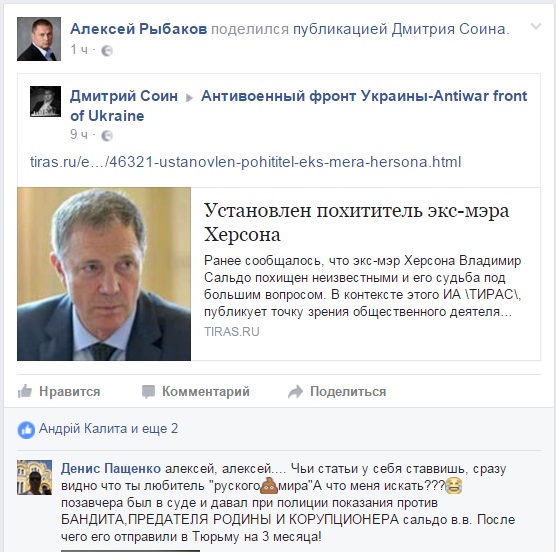556x552 pixels.
Task: Click the globe privacy icon beside 1 ч
Action: [x=107, y=51]
